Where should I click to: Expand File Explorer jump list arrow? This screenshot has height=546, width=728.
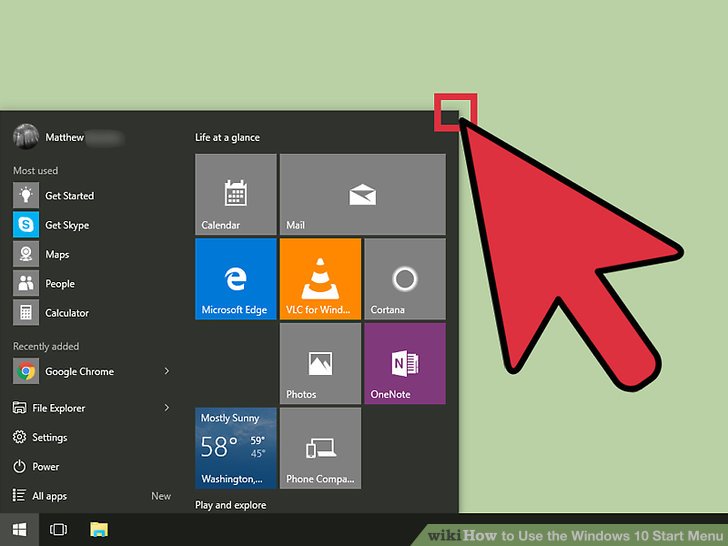click(x=167, y=408)
